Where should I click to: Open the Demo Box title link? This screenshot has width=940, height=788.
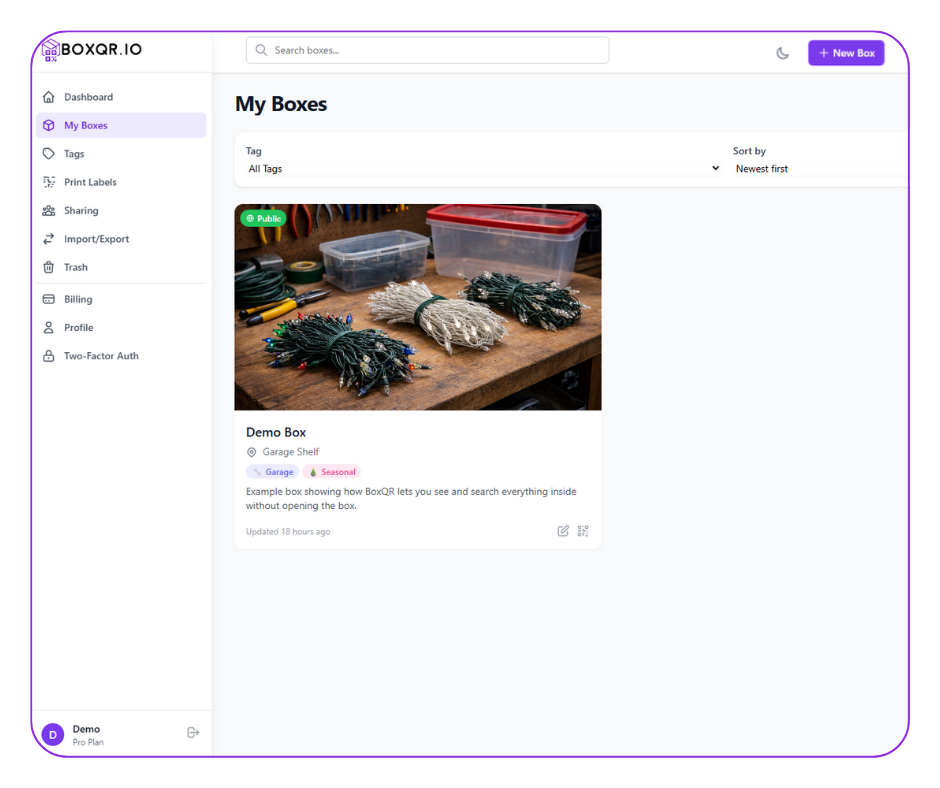click(276, 432)
